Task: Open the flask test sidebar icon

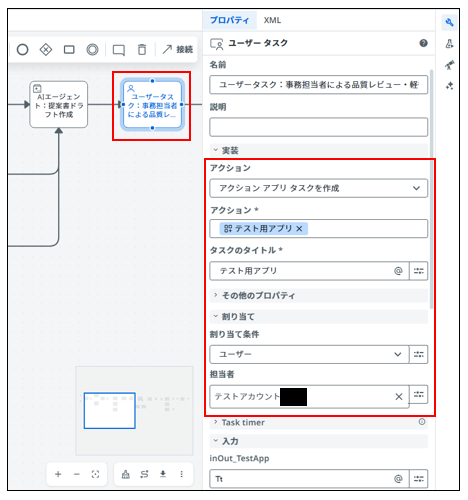Action: [x=449, y=44]
